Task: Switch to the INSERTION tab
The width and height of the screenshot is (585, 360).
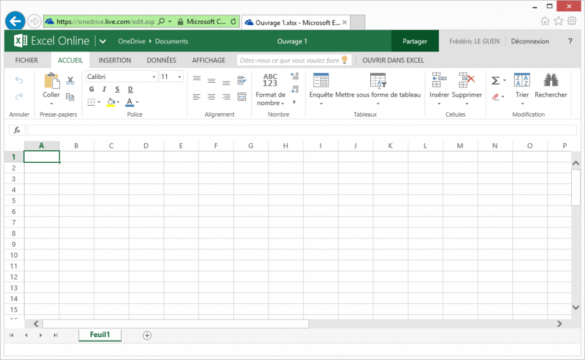Action: coord(115,60)
